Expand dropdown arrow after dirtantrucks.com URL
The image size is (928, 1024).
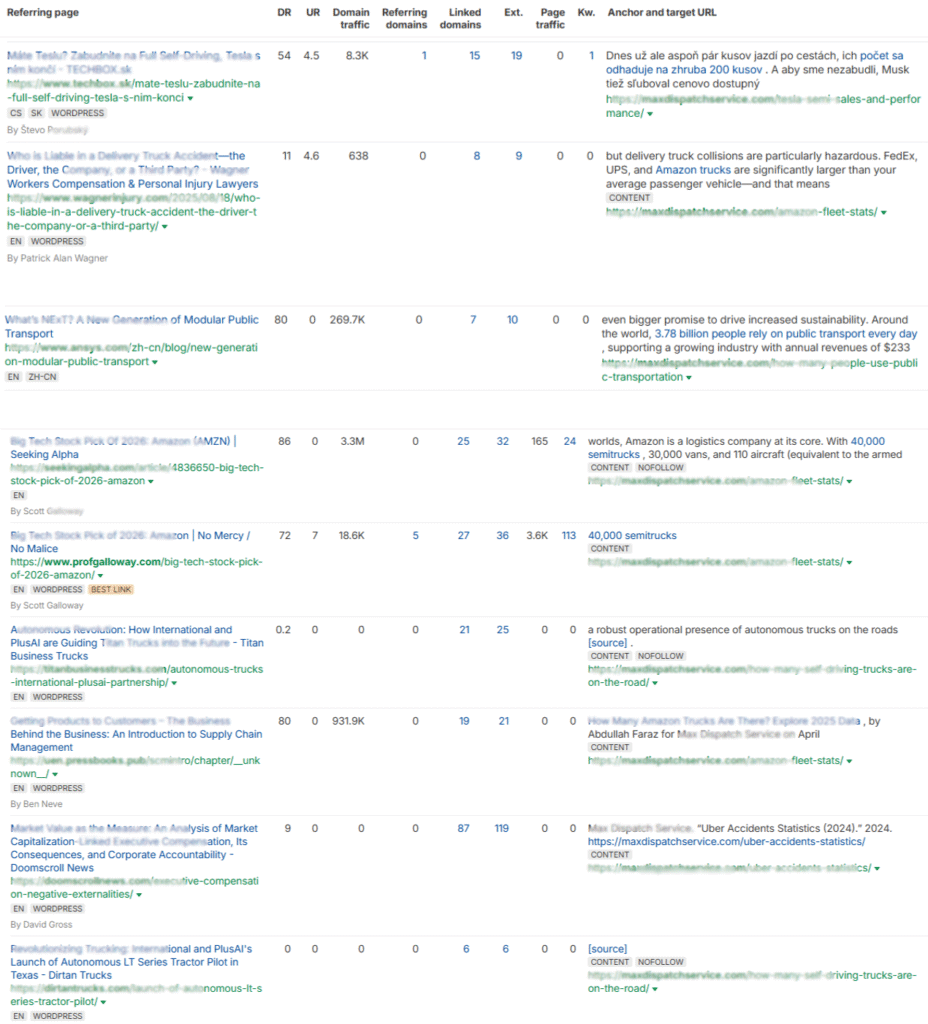click(103, 1002)
